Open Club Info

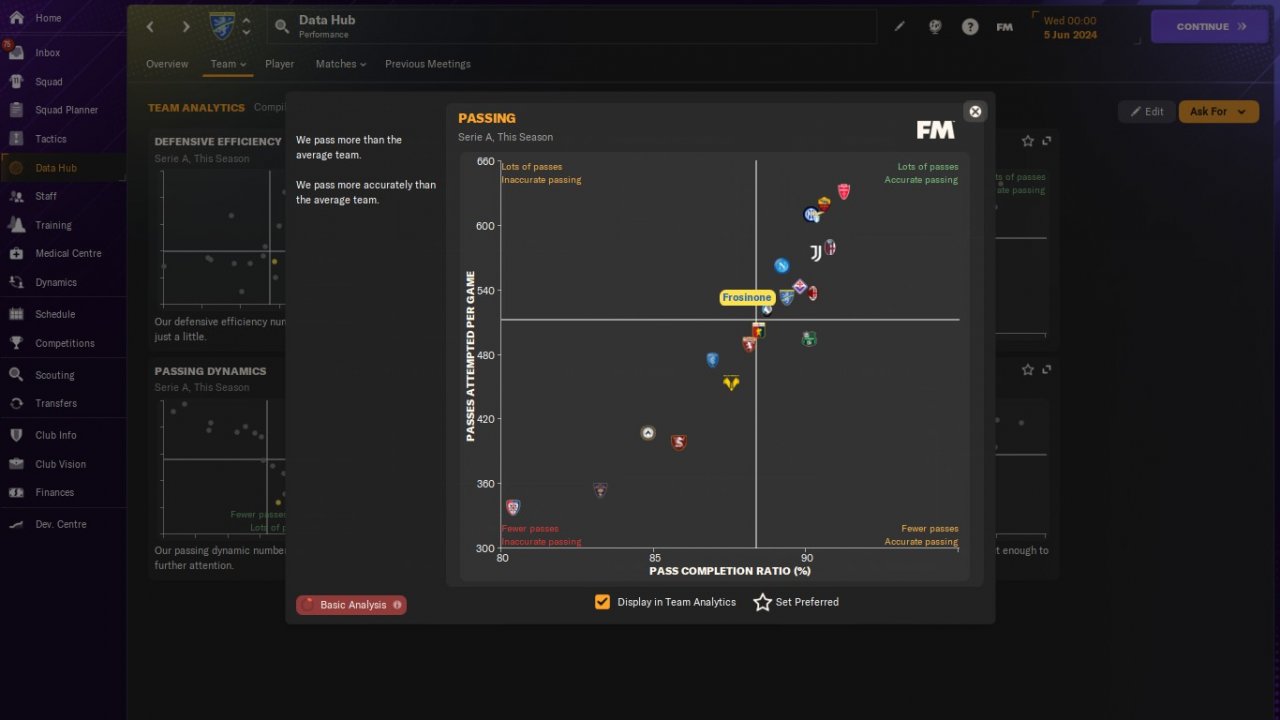(x=63, y=435)
